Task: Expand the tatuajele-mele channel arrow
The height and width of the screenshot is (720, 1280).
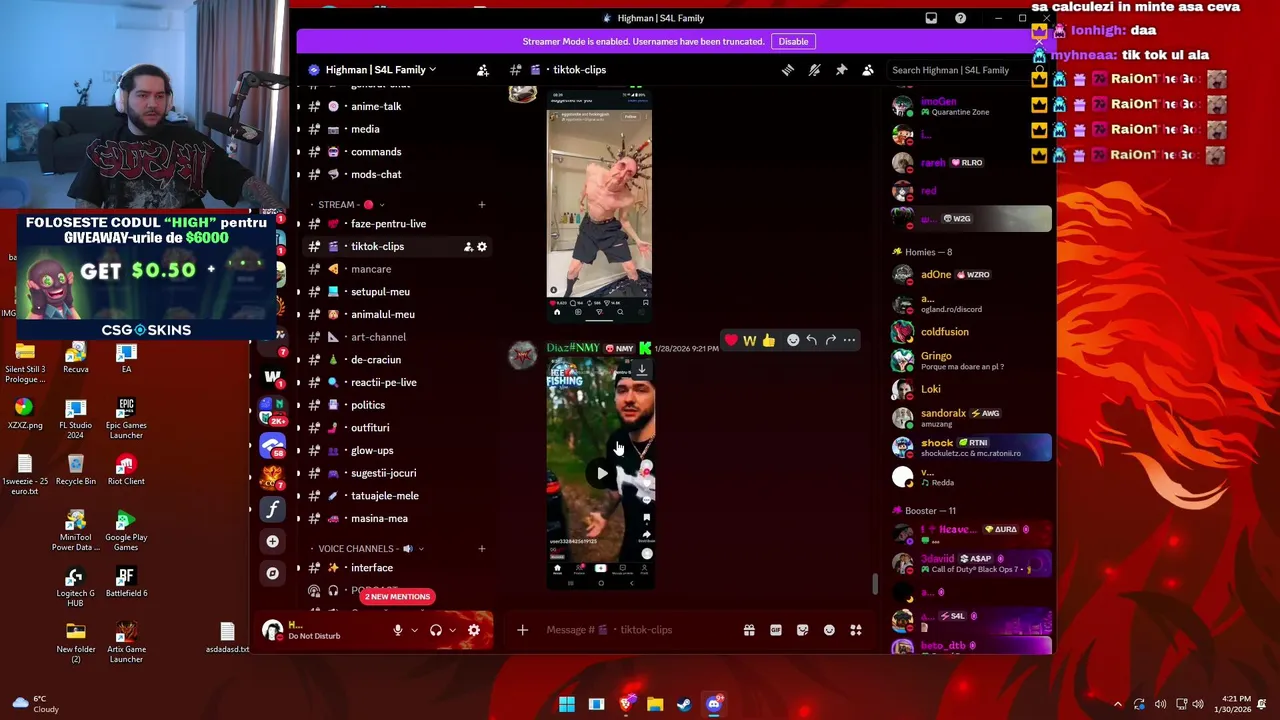Action: tap(298, 496)
